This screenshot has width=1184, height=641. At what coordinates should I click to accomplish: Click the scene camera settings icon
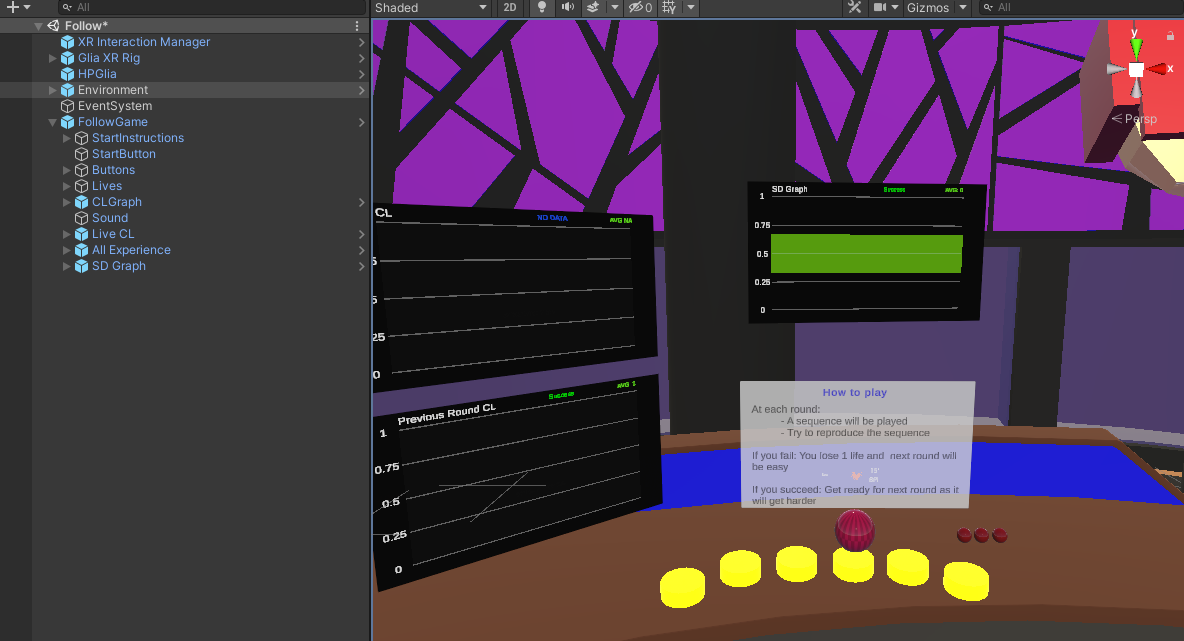[x=880, y=8]
